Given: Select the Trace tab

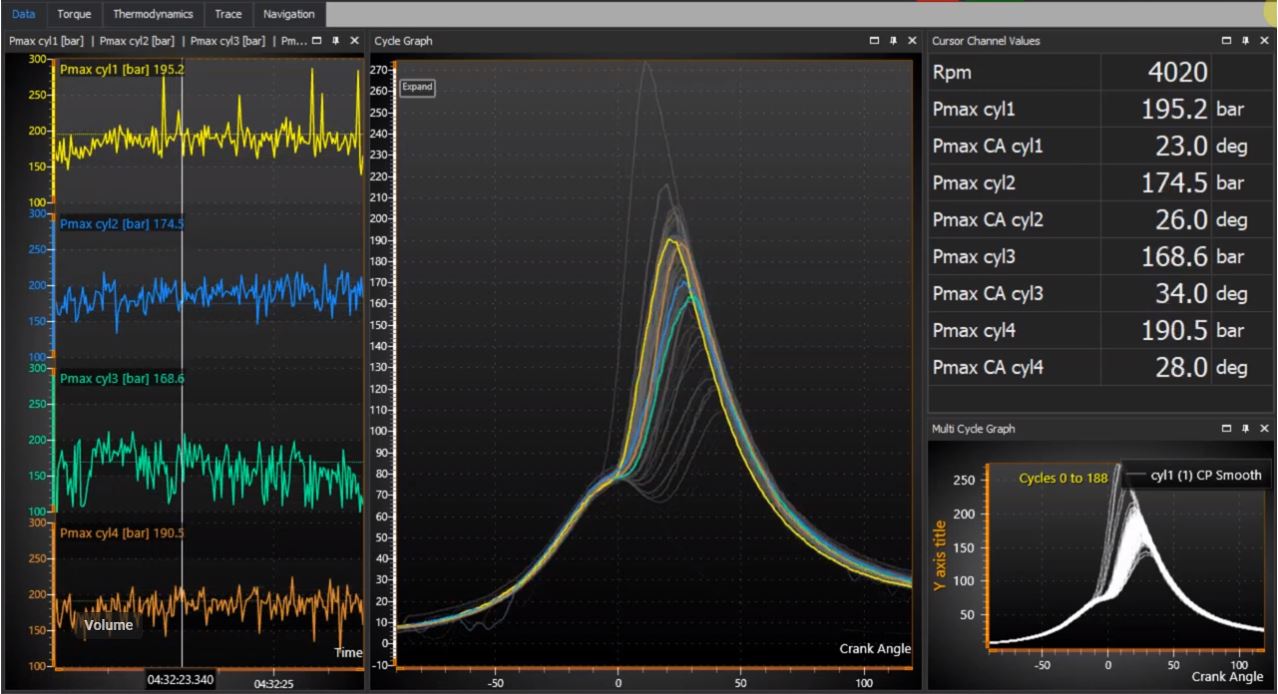Looking at the screenshot, I should [x=228, y=14].
